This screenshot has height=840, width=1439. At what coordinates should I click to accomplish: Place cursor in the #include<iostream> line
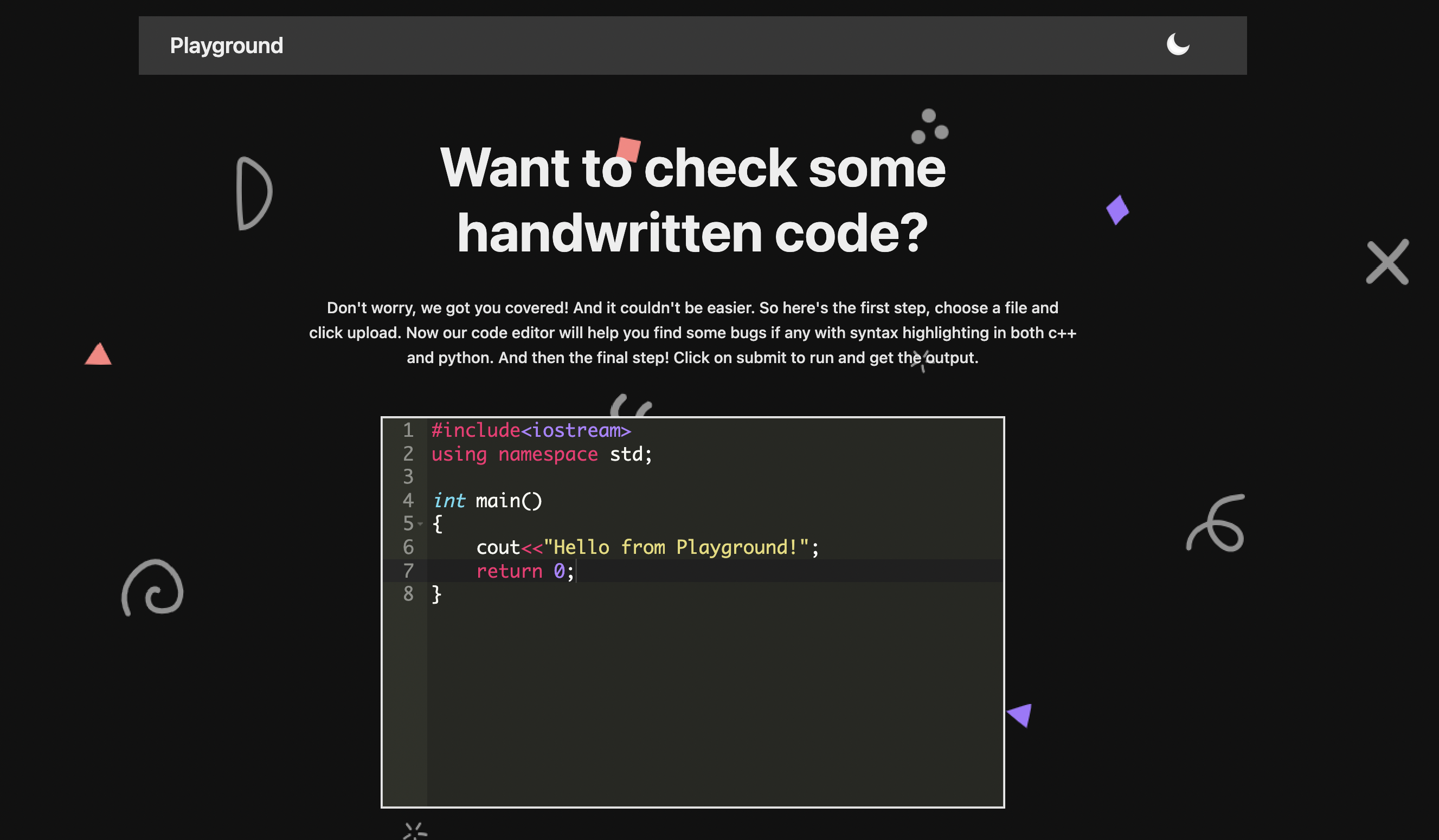(x=530, y=430)
